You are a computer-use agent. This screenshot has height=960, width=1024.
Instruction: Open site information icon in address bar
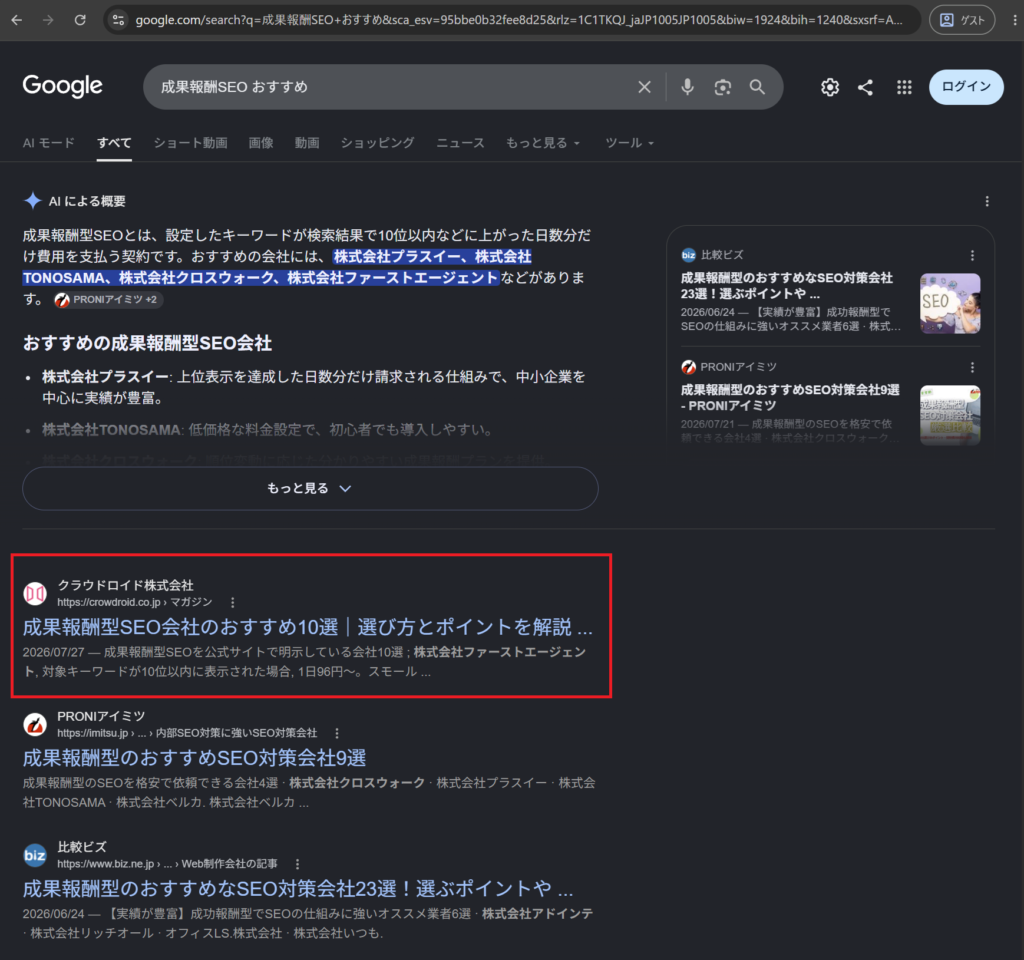pos(118,20)
